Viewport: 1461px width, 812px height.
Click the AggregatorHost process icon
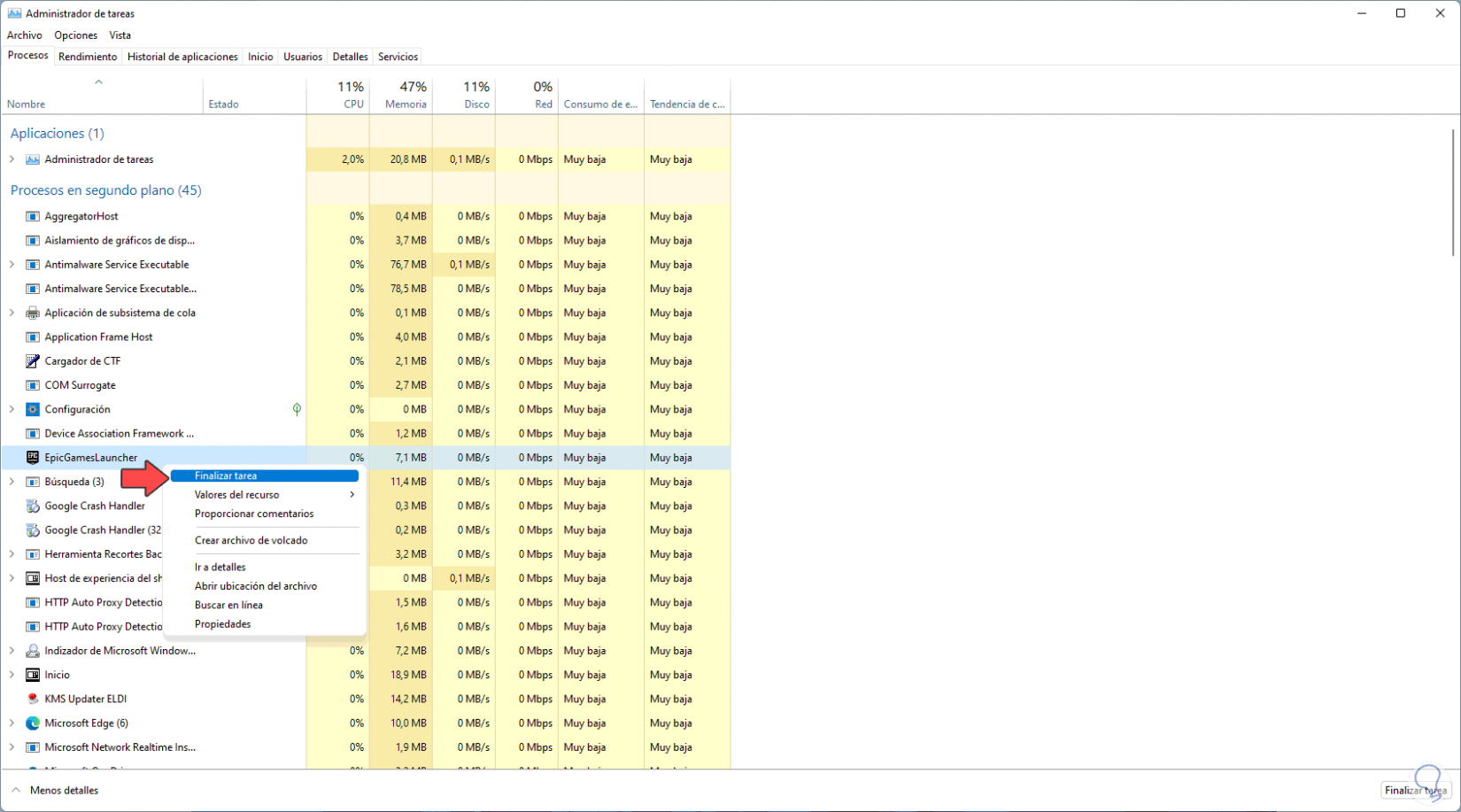pos(33,216)
